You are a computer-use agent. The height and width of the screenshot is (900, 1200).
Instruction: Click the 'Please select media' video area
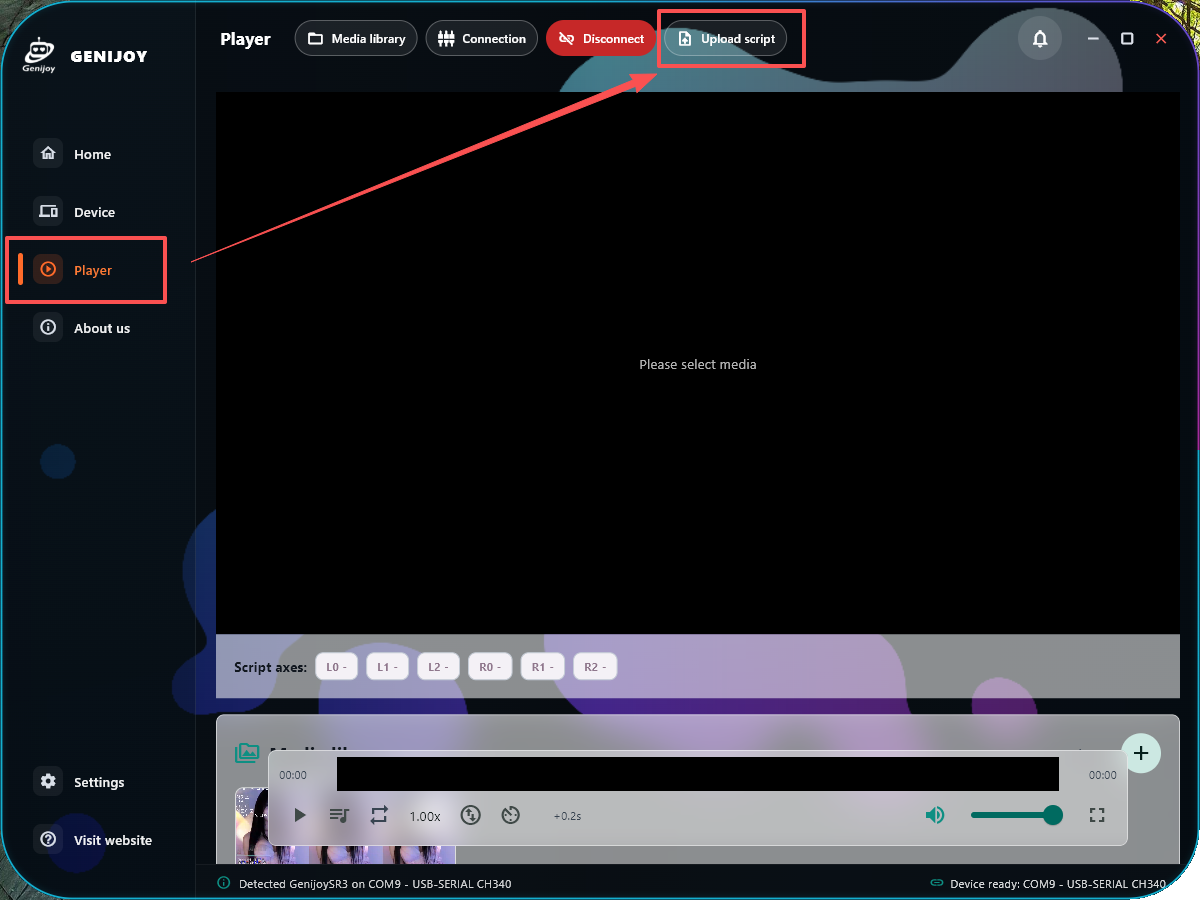tap(698, 364)
